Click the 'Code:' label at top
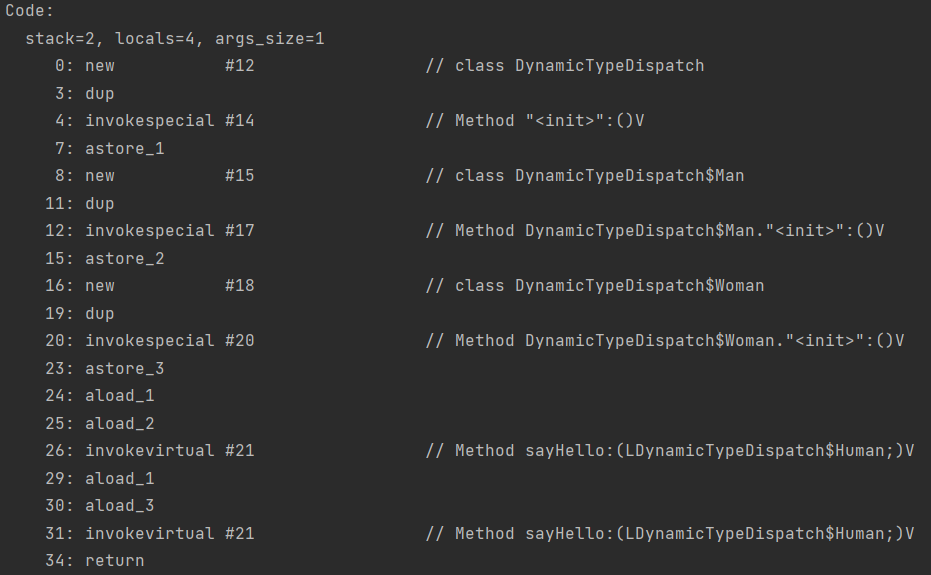Image resolution: width=931 pixels, height=575 pixels. pos(30,11)
